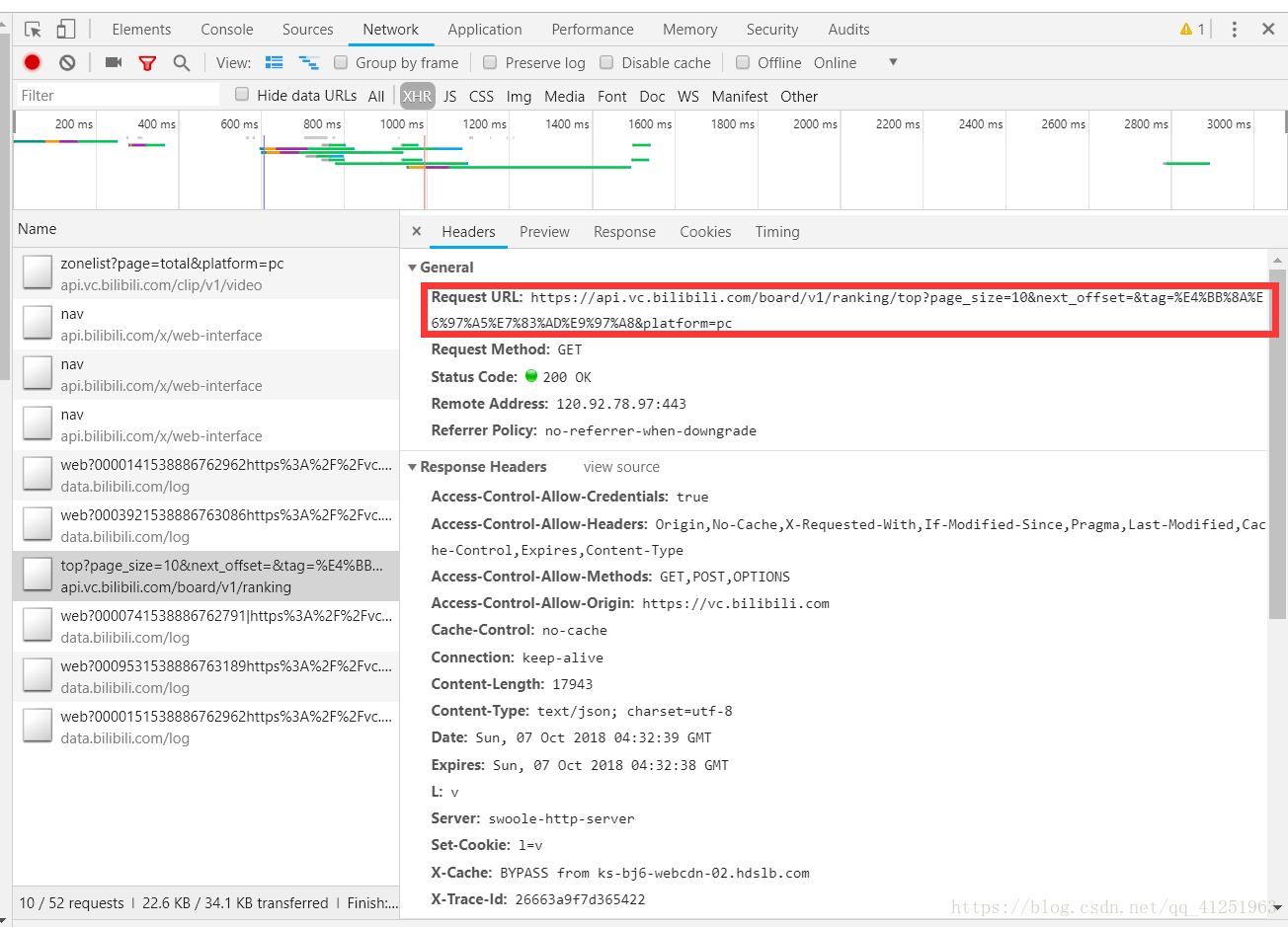Screen dimensions: 1288x927
Task: Toggle Hide data URLs checkbox
Action: tap(242, 94)
